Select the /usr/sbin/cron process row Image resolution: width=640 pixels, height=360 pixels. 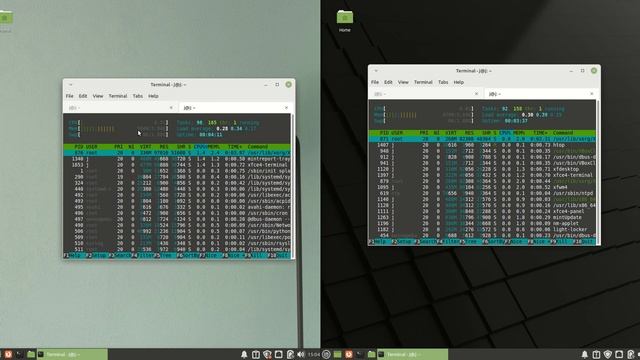(177, 213)
